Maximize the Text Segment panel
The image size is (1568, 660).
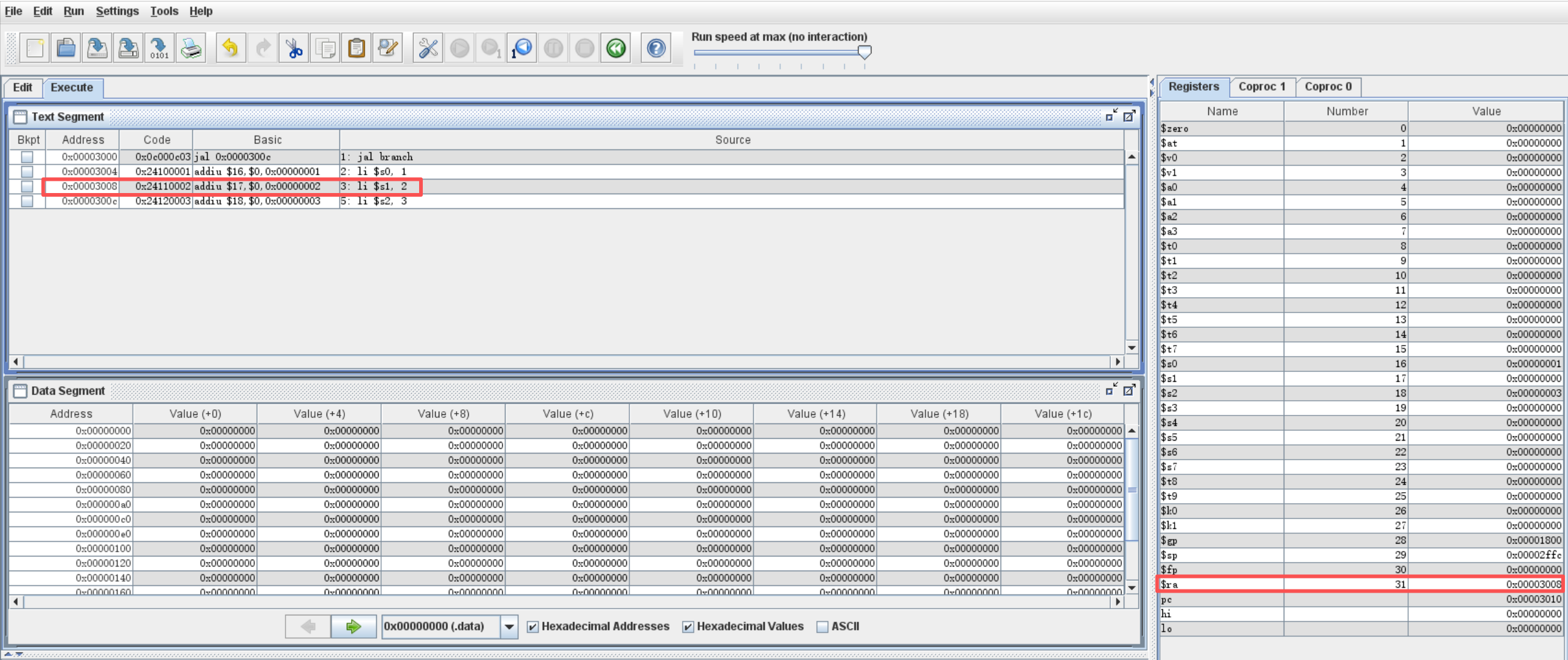pos(1129,116)
